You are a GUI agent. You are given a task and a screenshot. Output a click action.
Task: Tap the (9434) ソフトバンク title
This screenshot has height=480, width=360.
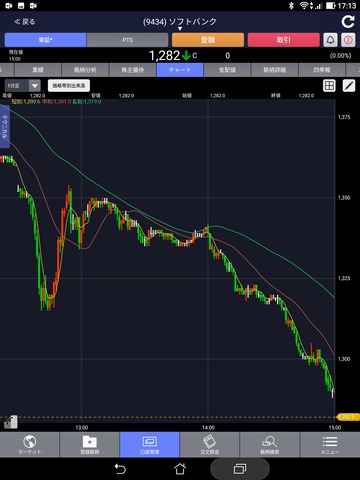(180, 22)
